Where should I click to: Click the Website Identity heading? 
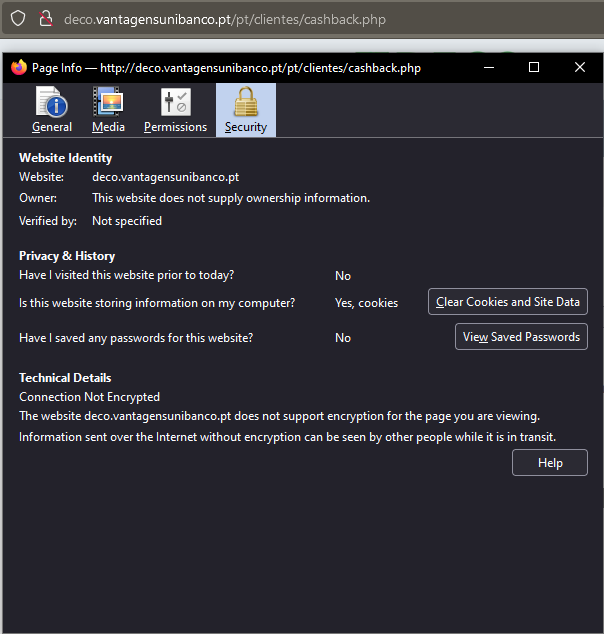click(66, 158)
